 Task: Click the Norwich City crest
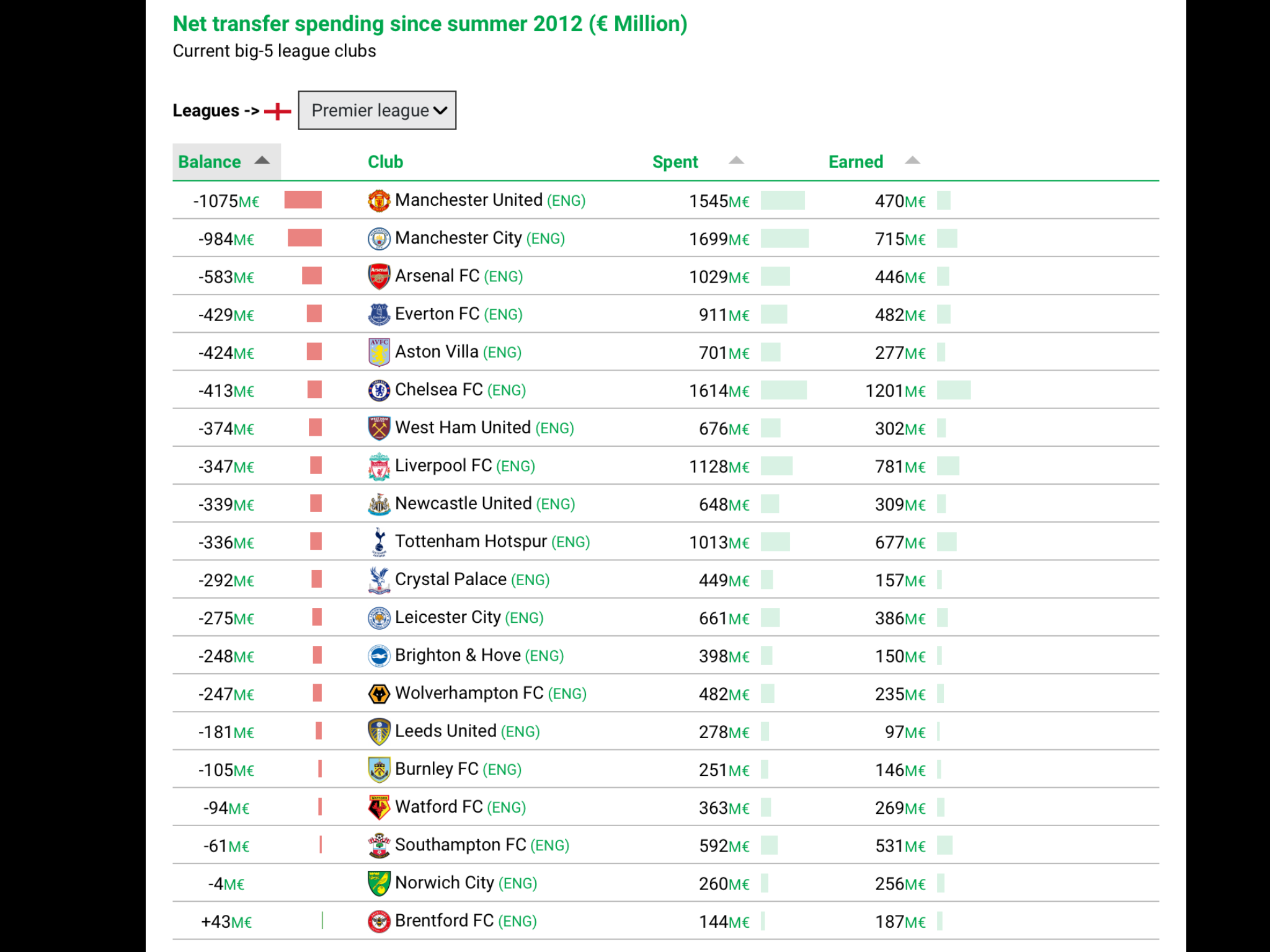click(x=379, y=883)
